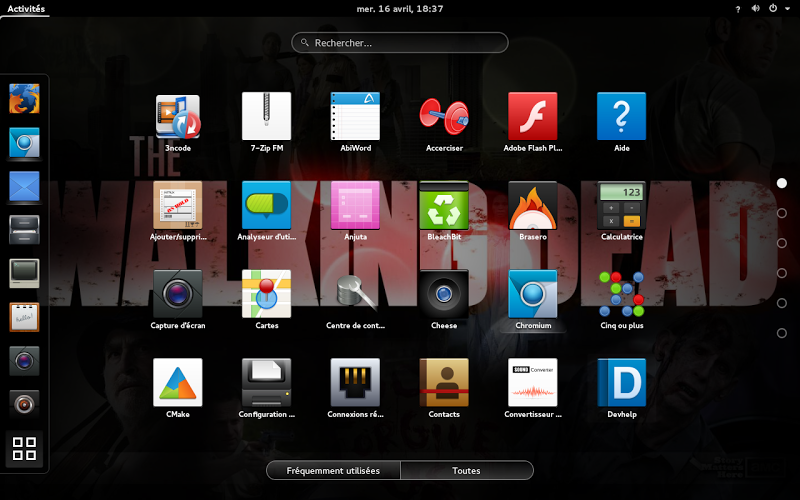
Task: Open Chromium from the dash
Action: click(x=24, y=142)
